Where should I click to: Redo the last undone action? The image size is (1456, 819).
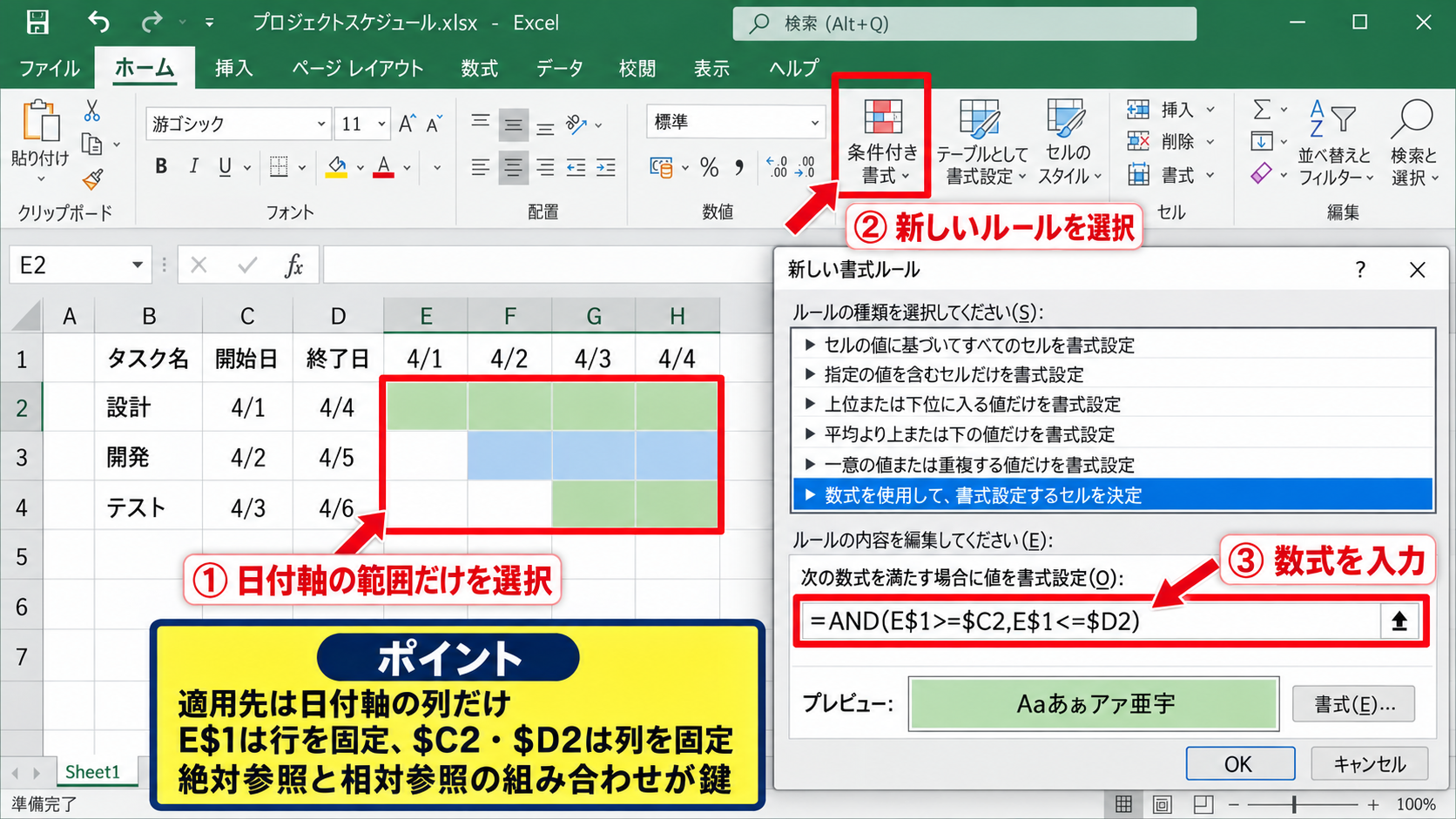click(152, 22)
